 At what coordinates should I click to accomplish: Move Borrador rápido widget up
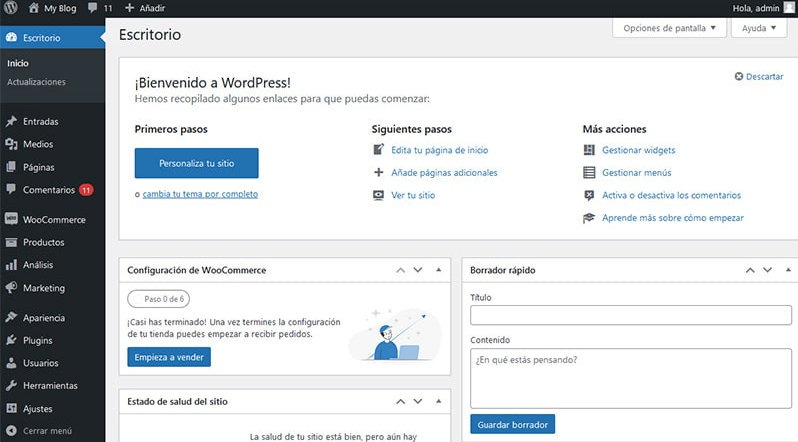[750, 270]
